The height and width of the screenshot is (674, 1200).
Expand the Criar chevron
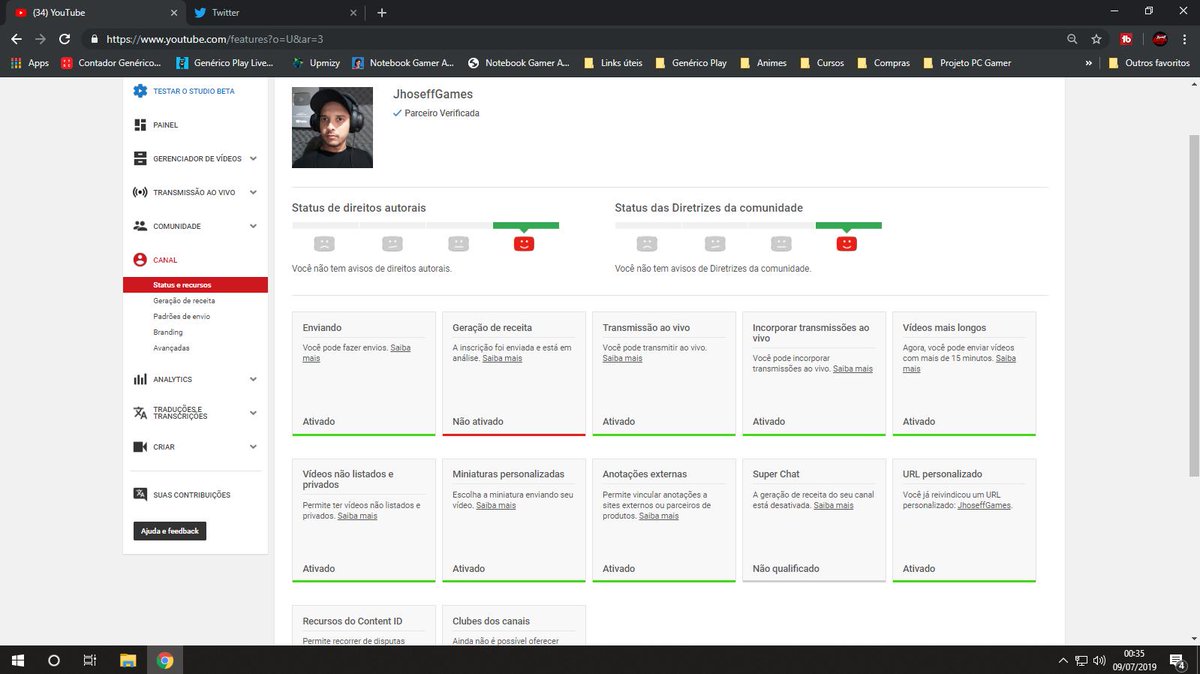pyautogui.click(x=253, y=447)
